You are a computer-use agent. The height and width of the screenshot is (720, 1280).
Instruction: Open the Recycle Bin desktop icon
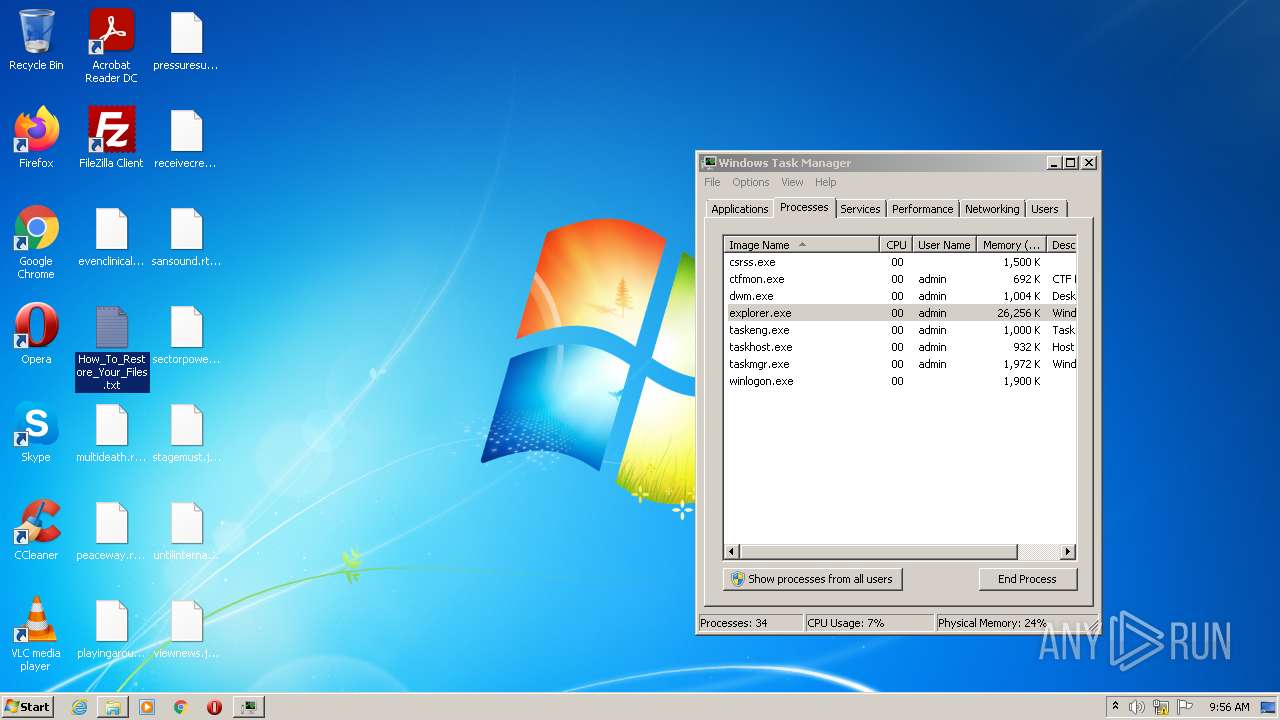[36, 41]
